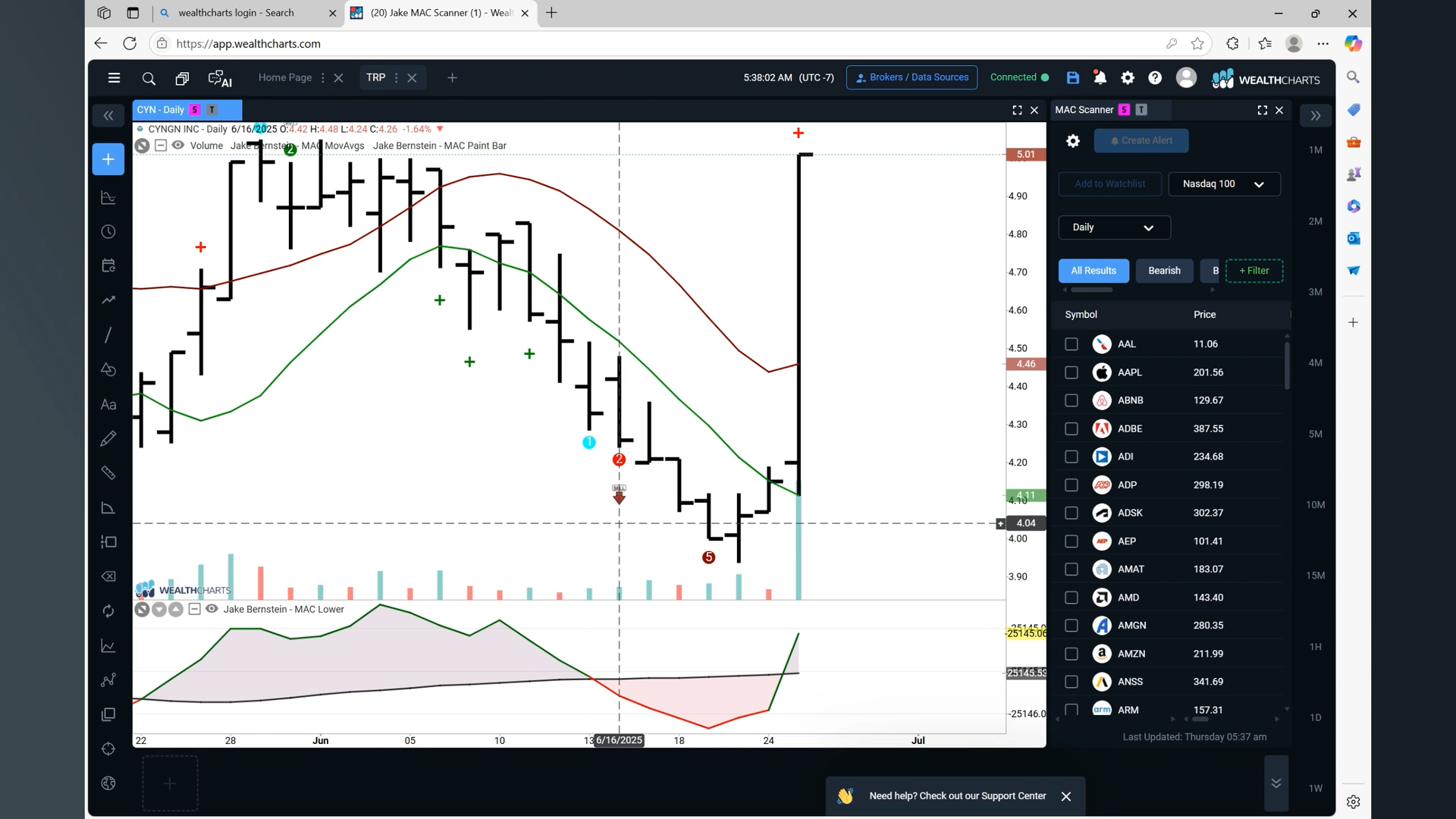Screen dimensions: 1456x819
Task: Refresh with the sync arrows tool
Action: (108, 611)
